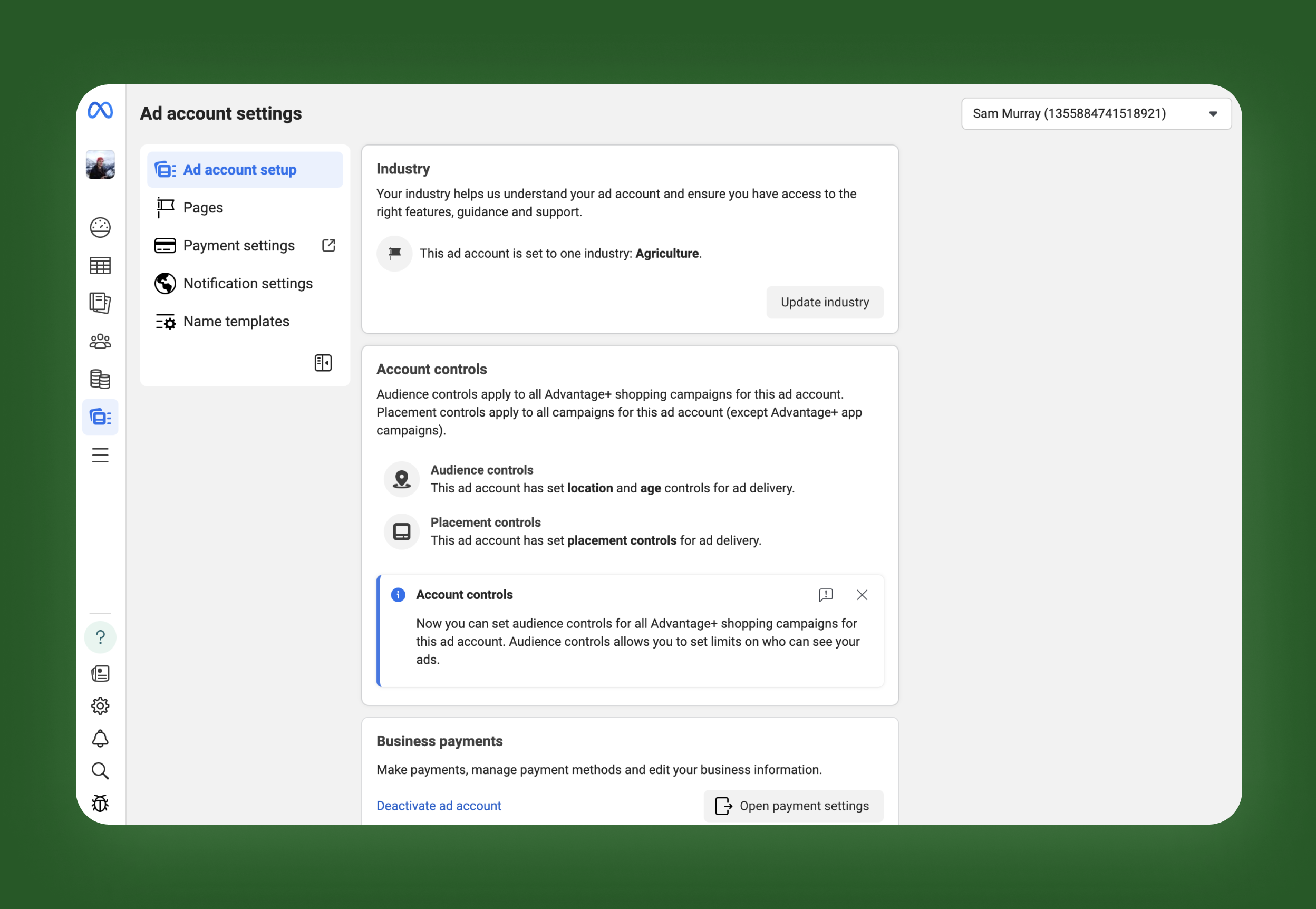Dismiss the Account controls info banner
The image size is (1316, 909).
coord(862,595)
